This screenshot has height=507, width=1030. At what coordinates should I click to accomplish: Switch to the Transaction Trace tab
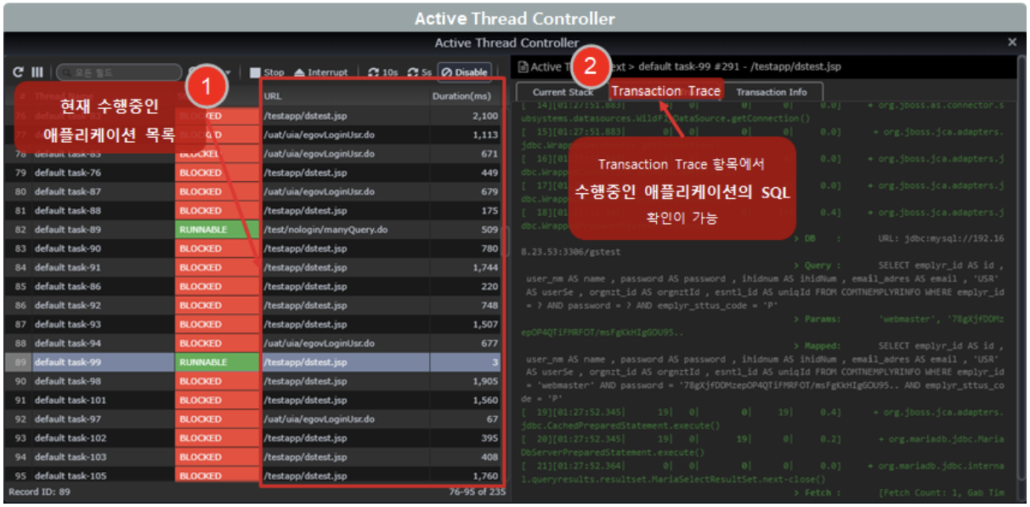(x=665, y=91)
